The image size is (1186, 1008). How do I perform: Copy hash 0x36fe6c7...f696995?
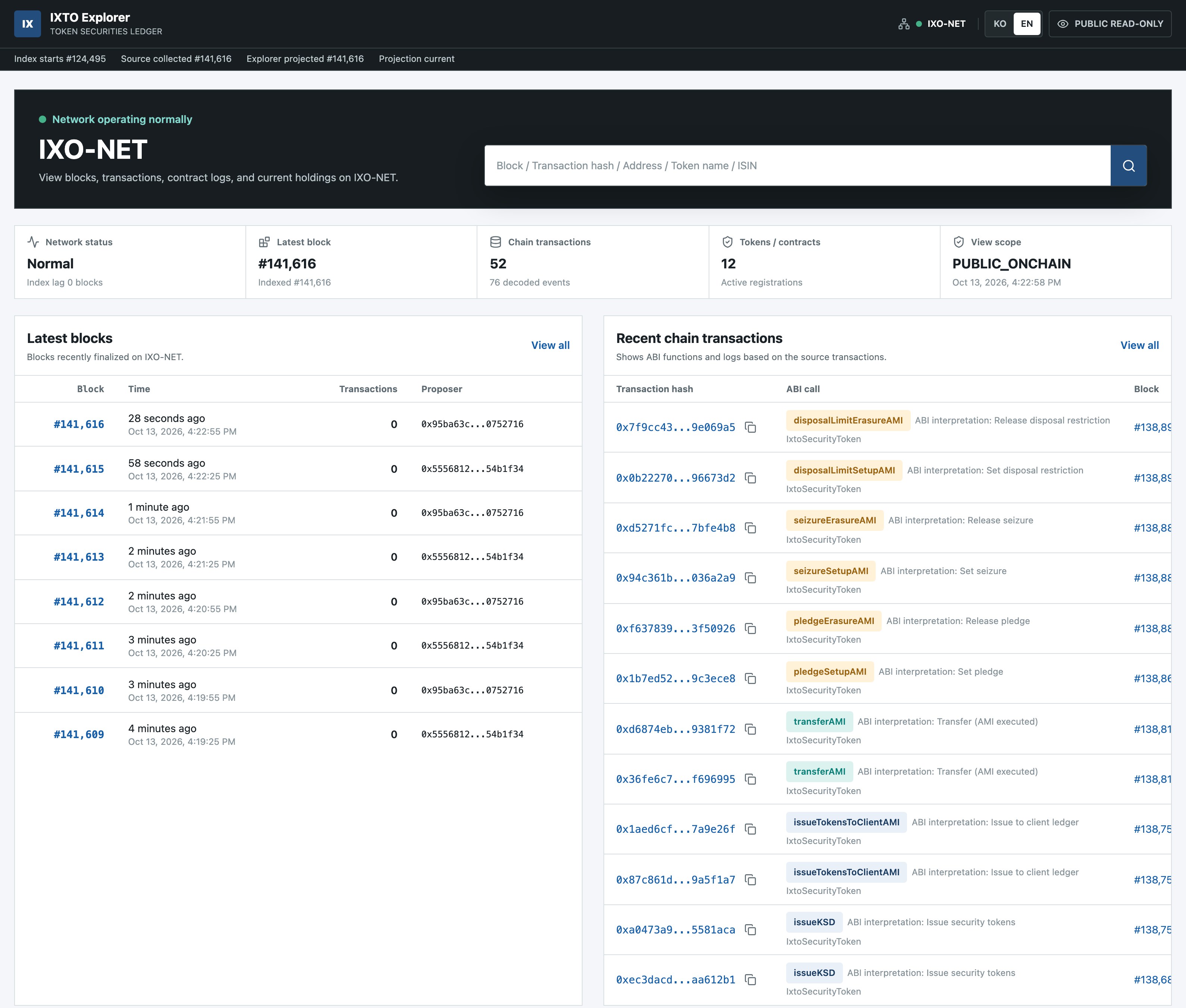coord(750,779)
